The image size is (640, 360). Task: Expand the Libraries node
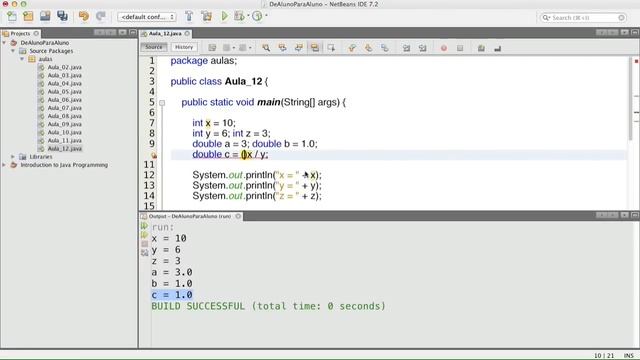13,157
